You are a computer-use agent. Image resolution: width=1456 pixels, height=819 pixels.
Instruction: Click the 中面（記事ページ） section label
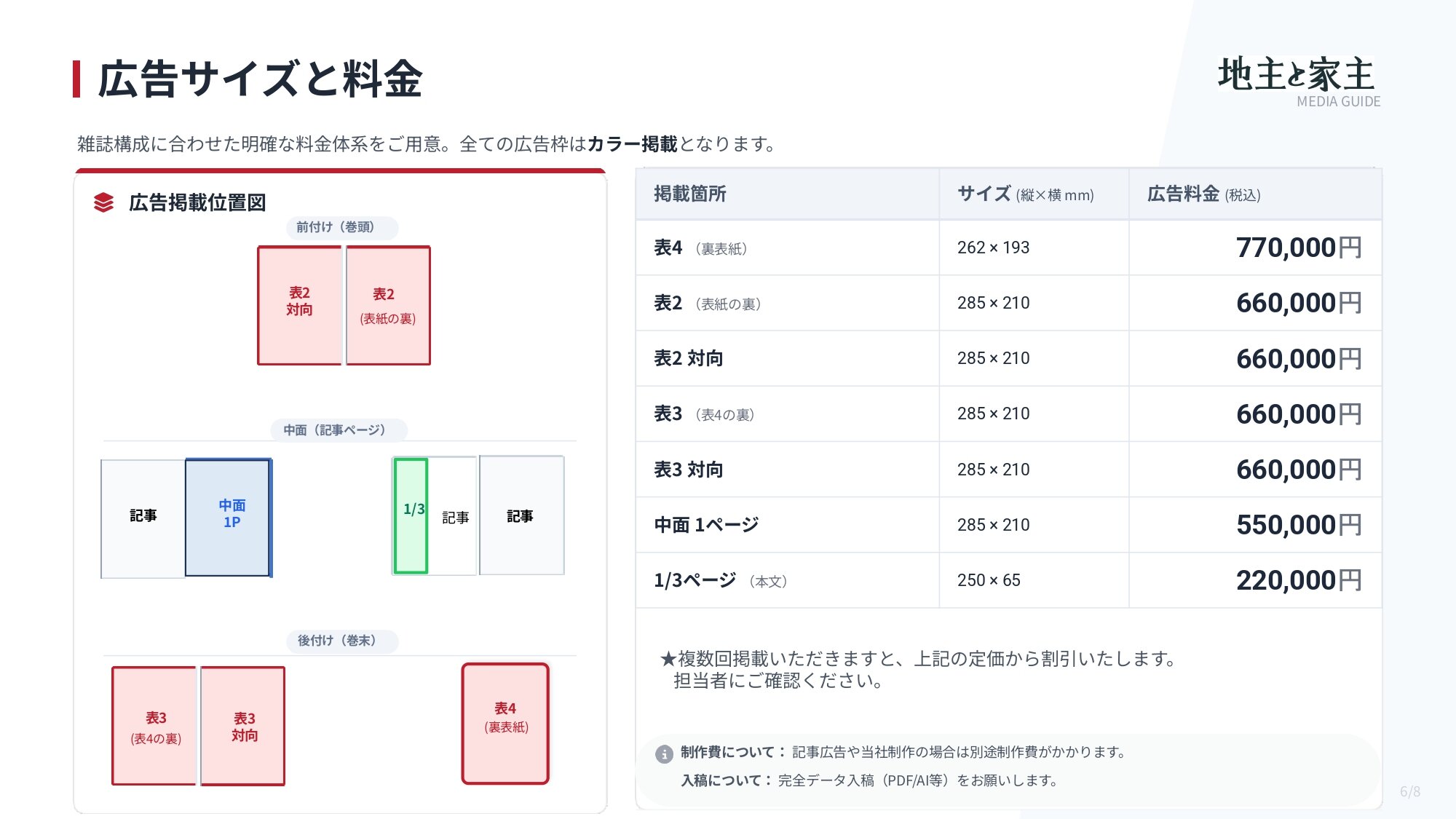pos(339,430)
